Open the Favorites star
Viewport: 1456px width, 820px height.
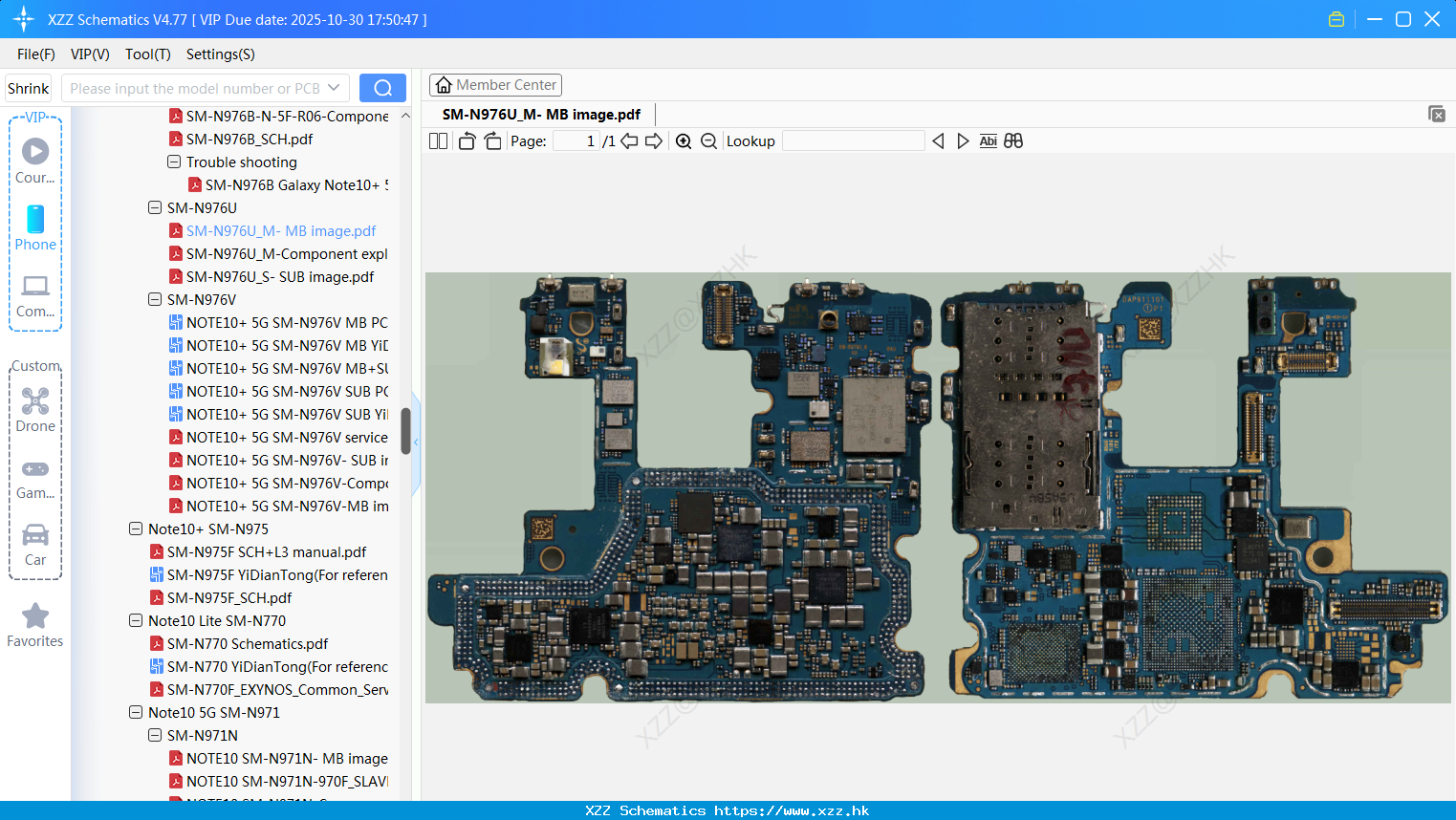(x=35, y=626)
